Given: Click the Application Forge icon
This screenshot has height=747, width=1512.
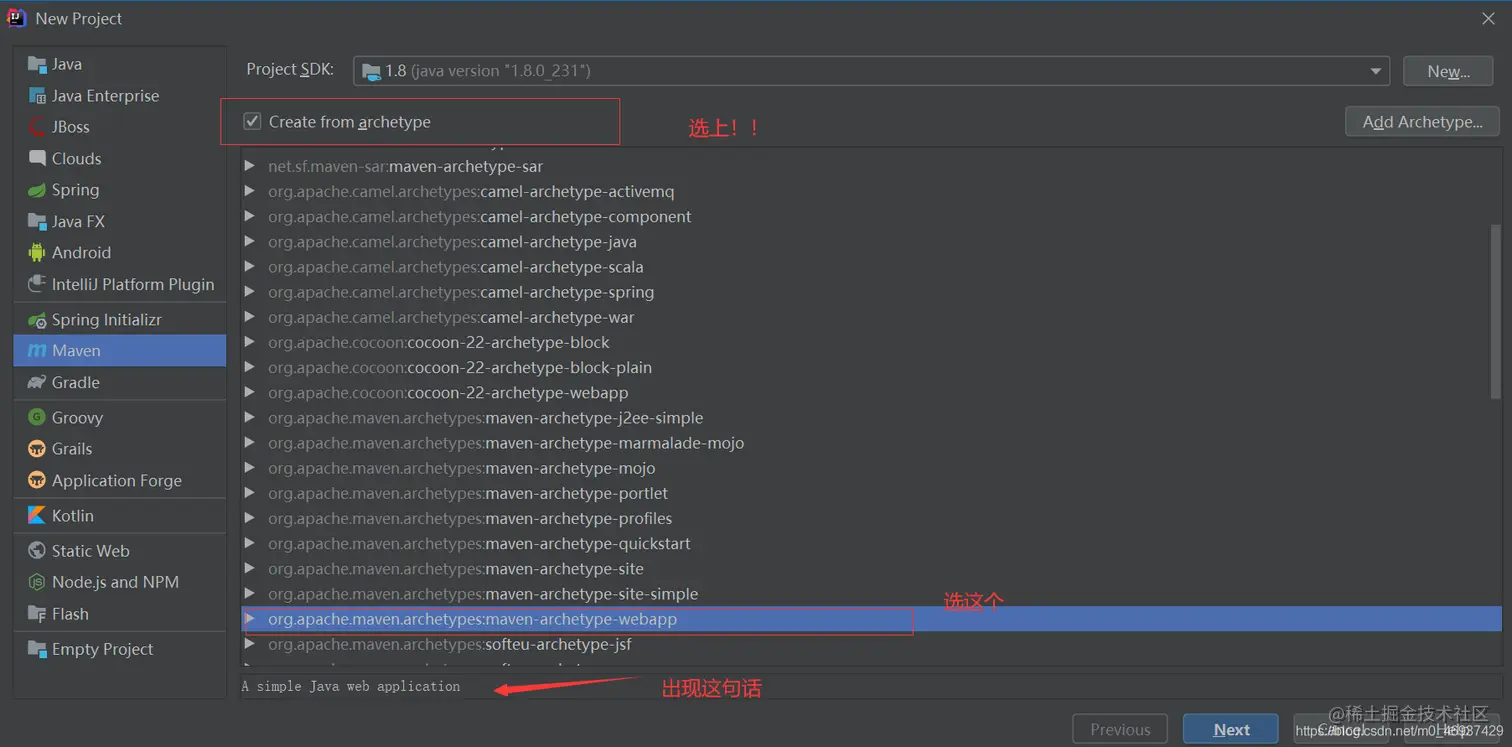Looking at the screenshot, I should pos(37,481).
